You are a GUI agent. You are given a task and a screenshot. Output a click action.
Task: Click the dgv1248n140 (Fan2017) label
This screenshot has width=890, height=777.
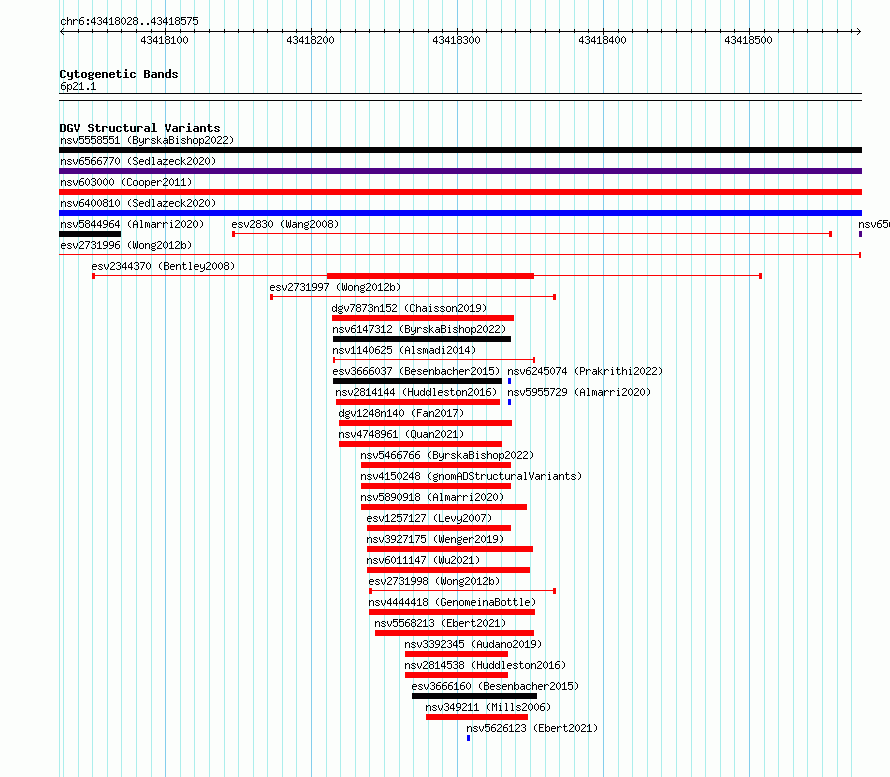click(401, 413)
